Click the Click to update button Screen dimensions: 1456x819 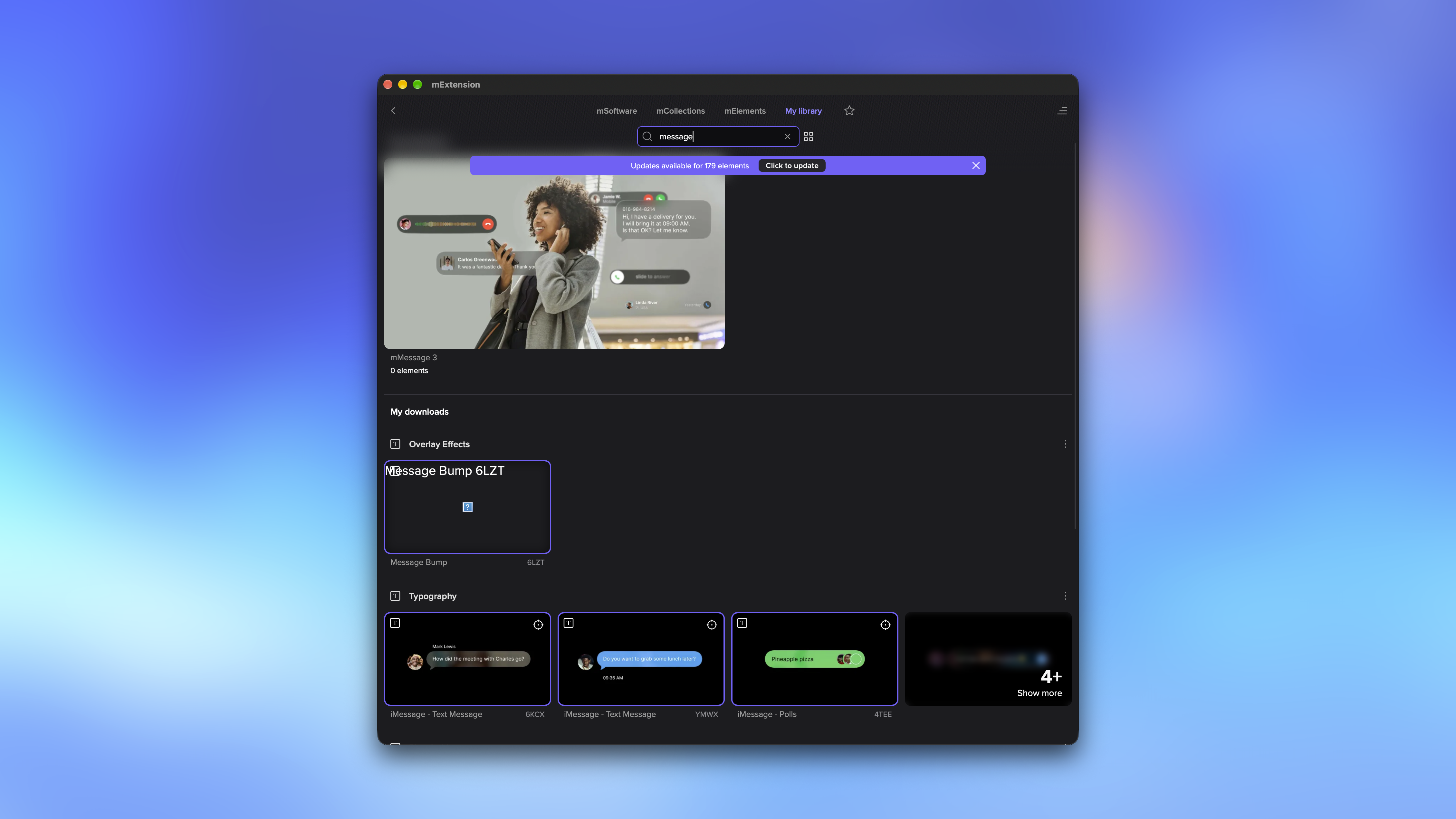coord(791,165)
